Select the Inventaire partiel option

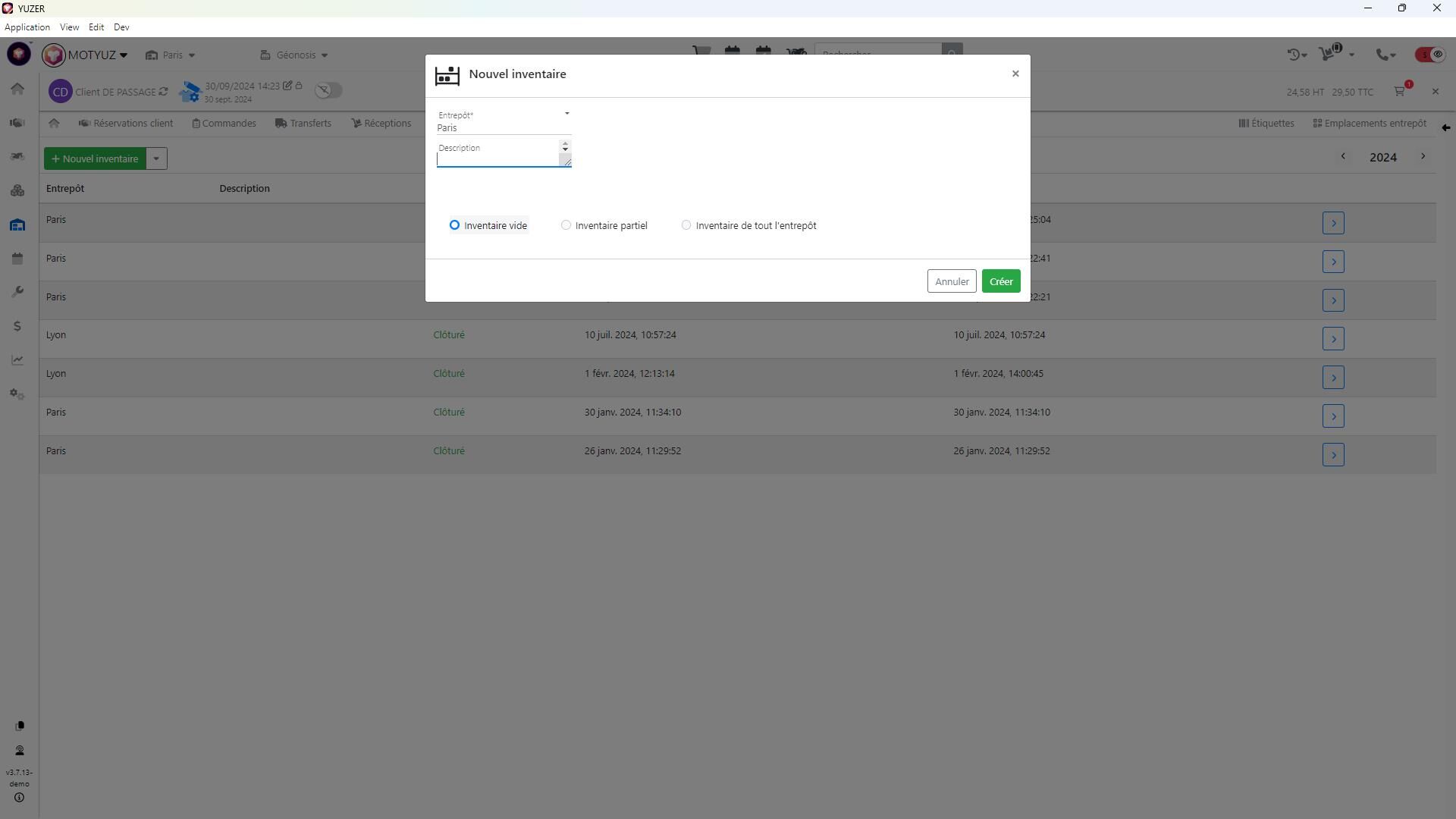(x=566, y=225)
